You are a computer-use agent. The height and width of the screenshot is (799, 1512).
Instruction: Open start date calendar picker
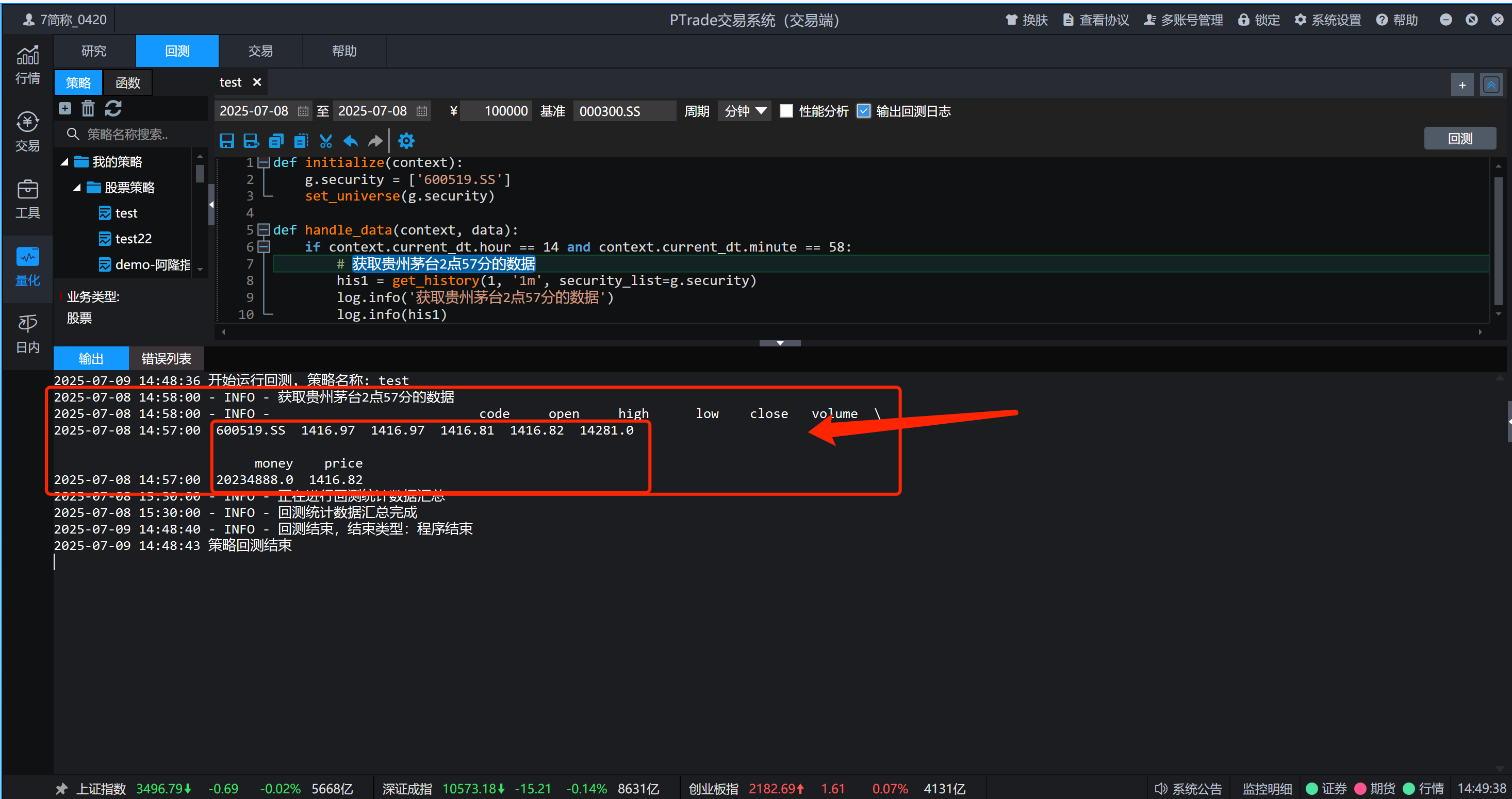click(303, 111)
